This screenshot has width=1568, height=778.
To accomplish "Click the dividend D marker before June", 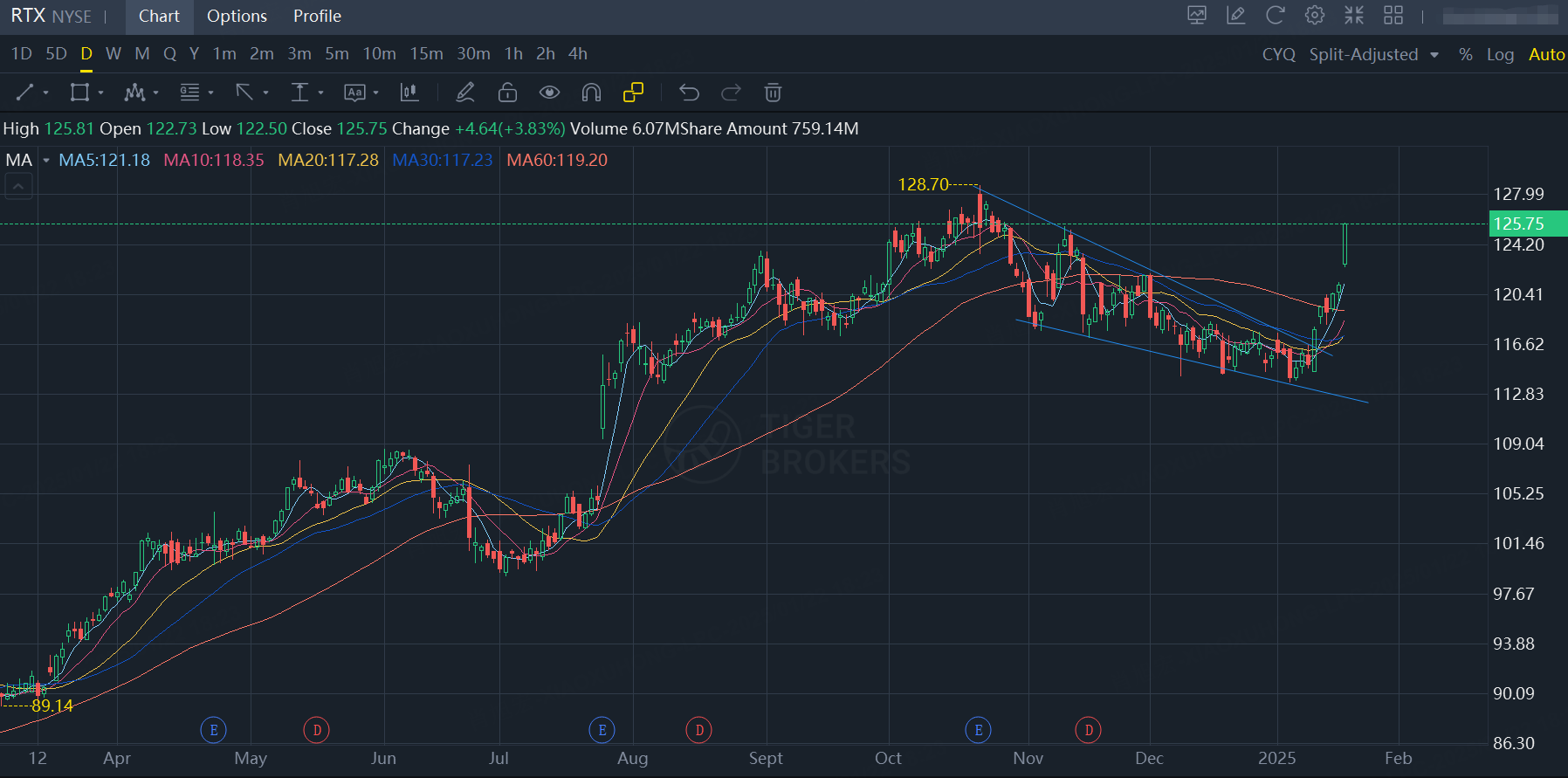I will [317, 730].
